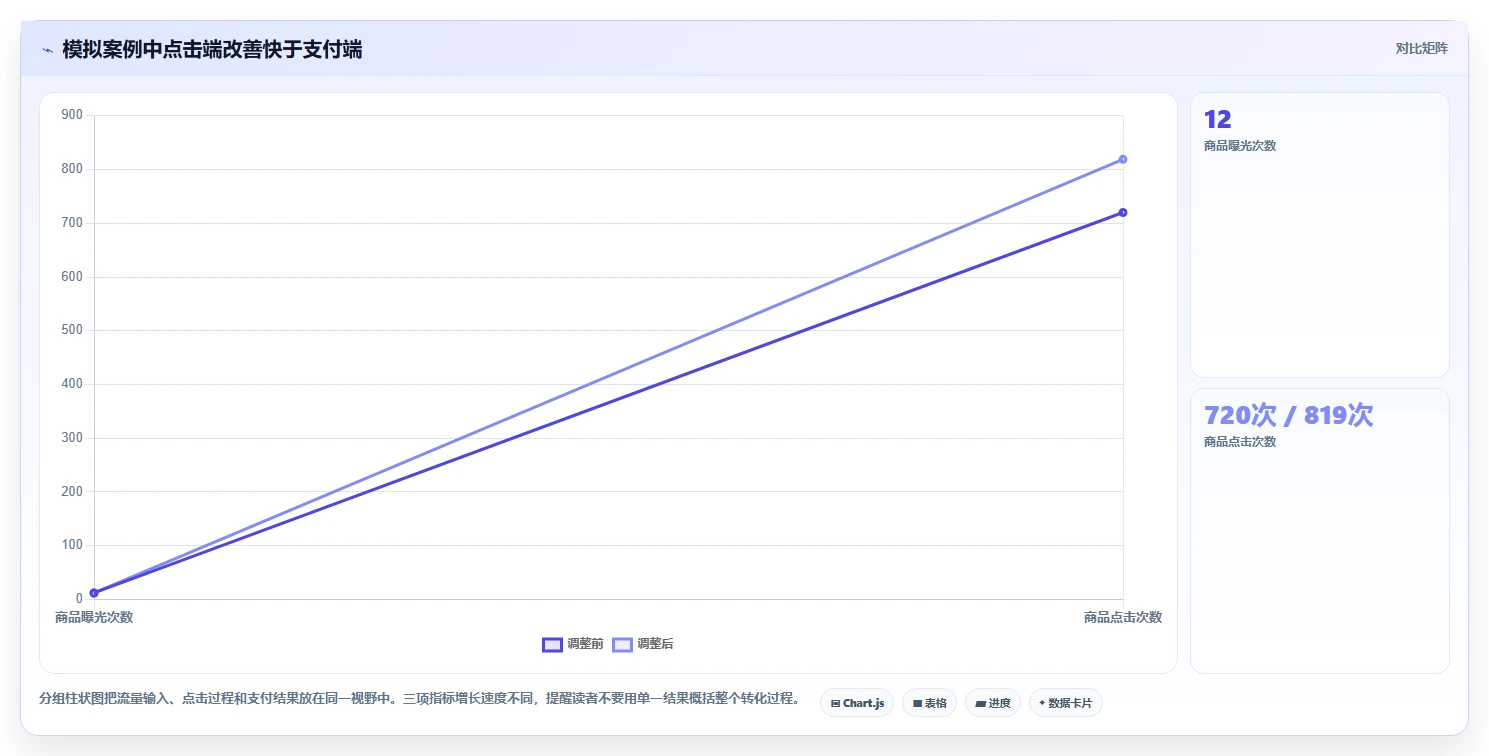Image resolution: width=1489 pixels, height=756 pixels.
Task: Click the 进度 tag icon
Action: (x=981, y=704)
